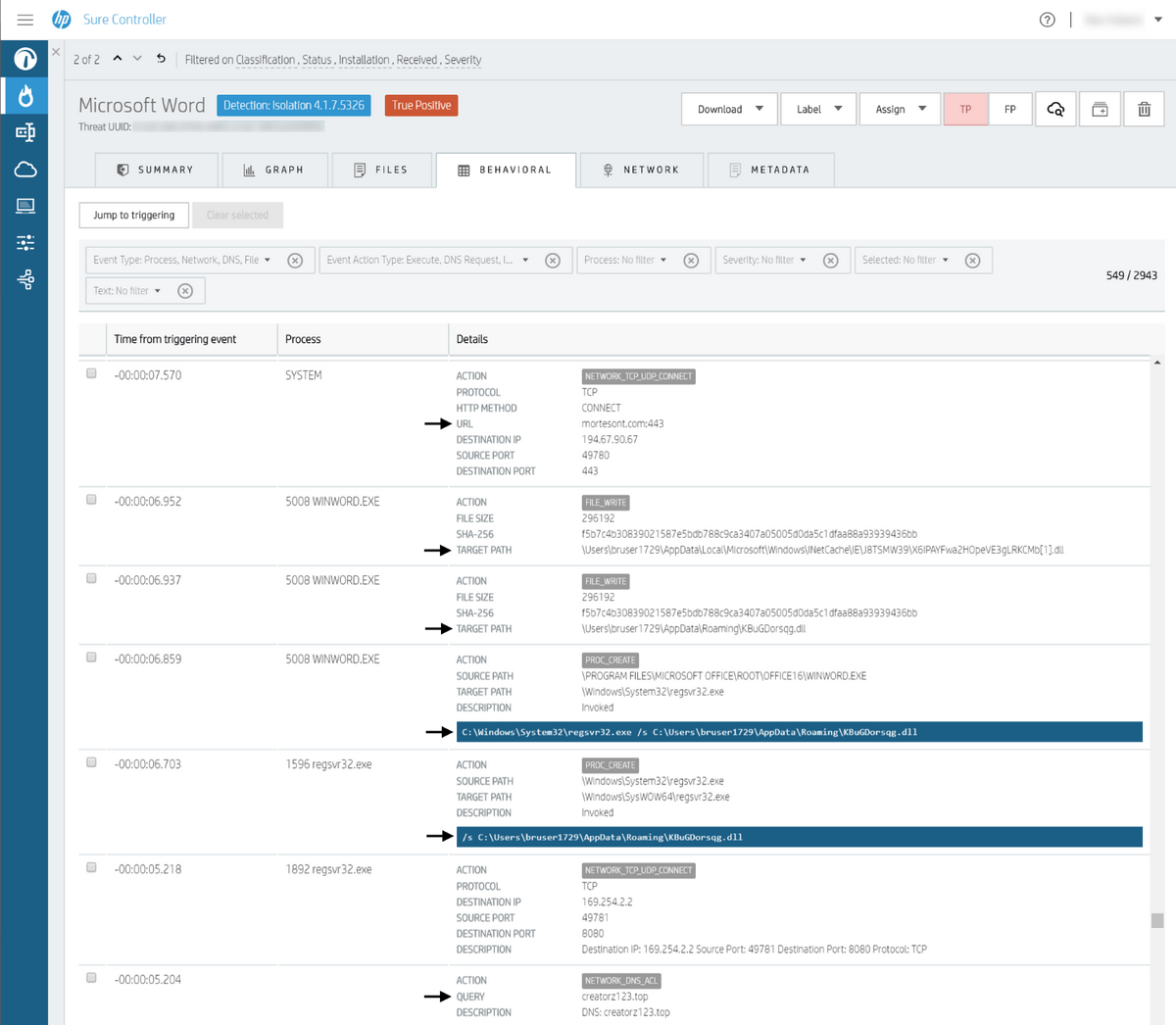Switch to the Network tab
Screen dimensions: 1176x1025
click(641, 170)
